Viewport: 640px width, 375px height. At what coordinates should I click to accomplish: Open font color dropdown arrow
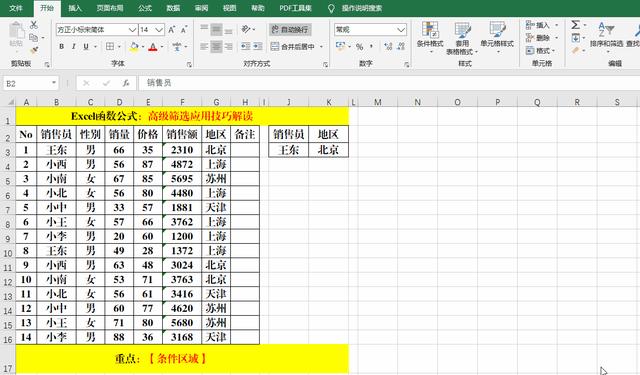pyautogui.click(x=162, y=47)
